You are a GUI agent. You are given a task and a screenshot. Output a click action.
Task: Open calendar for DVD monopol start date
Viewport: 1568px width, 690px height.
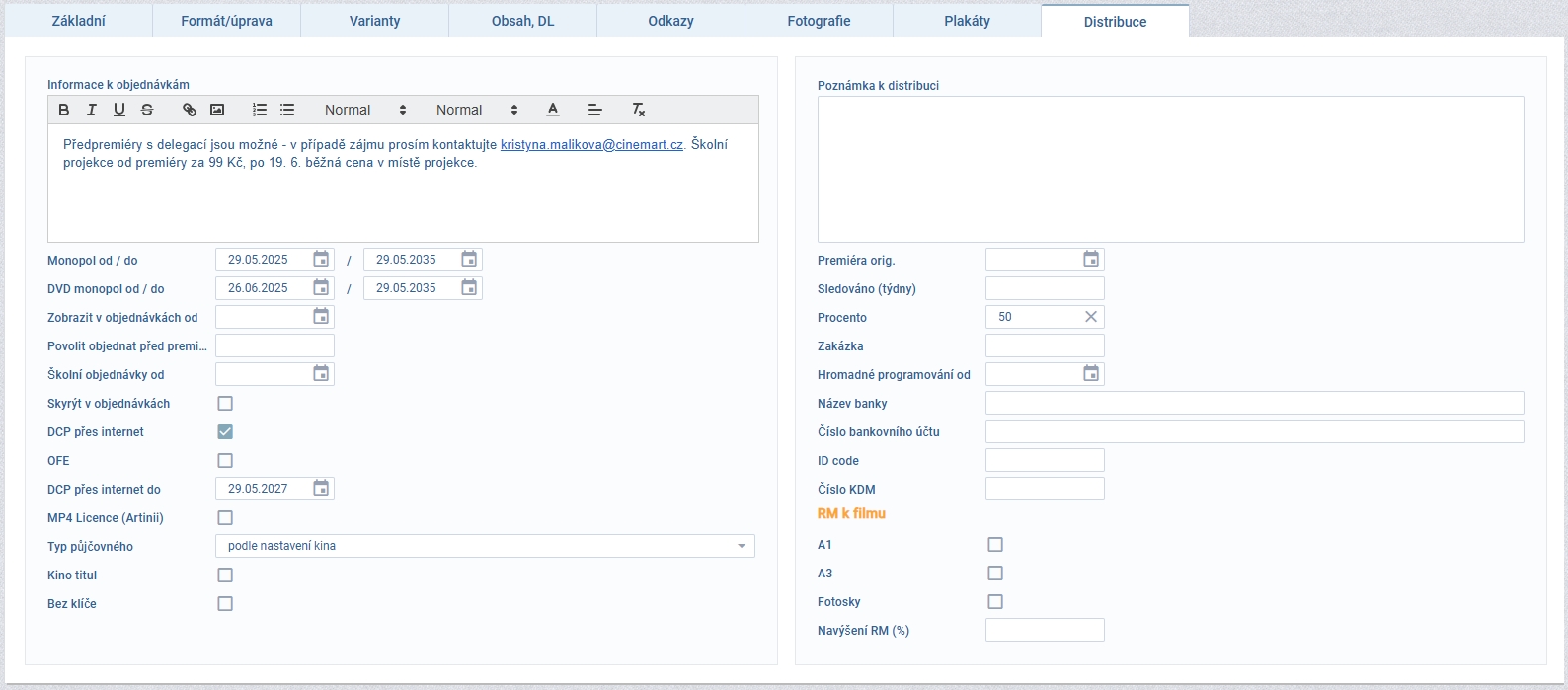click(321, 288)
